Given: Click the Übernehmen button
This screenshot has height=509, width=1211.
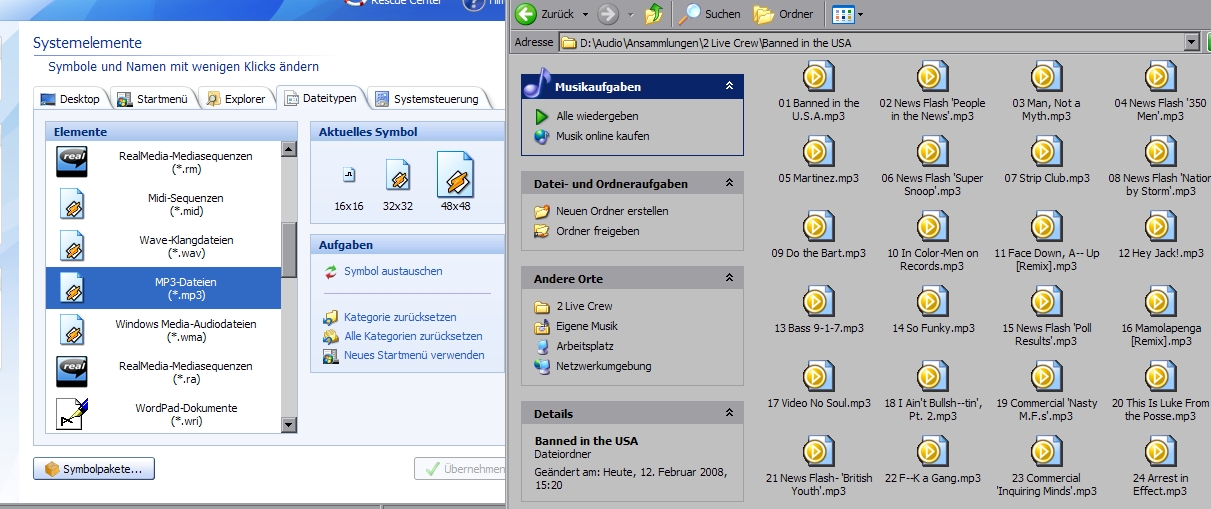Looking at the screenshot, I should [x=460, y=468].
